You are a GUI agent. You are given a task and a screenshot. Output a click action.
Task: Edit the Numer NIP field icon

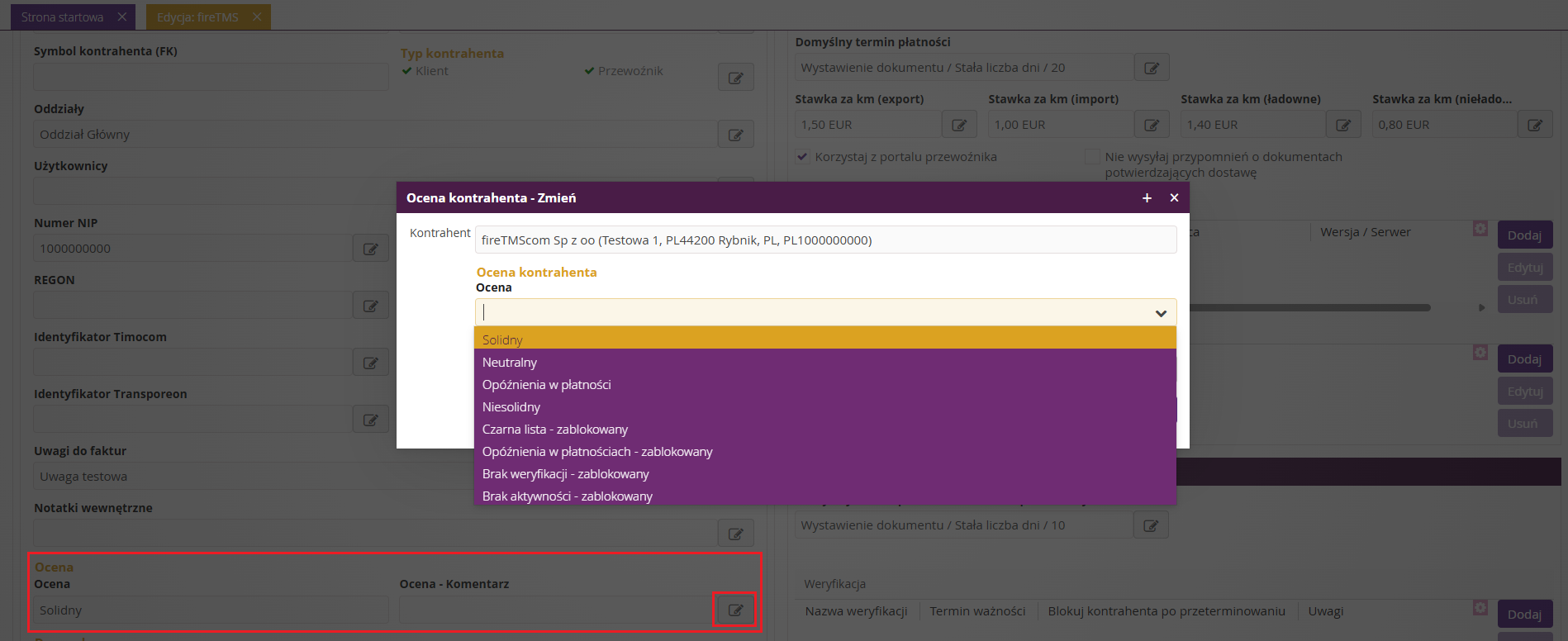pyautogui.click(x=370, y=249)
